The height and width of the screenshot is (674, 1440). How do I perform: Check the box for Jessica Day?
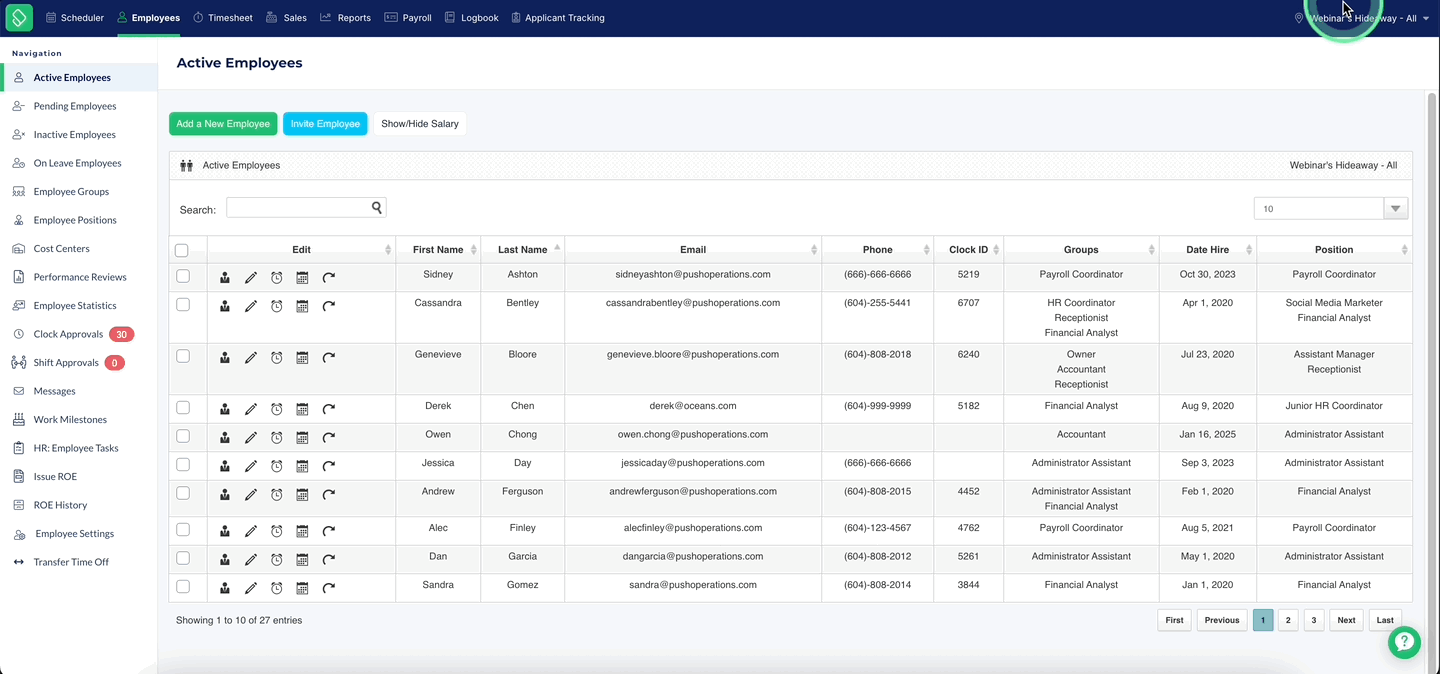point(183,465)
